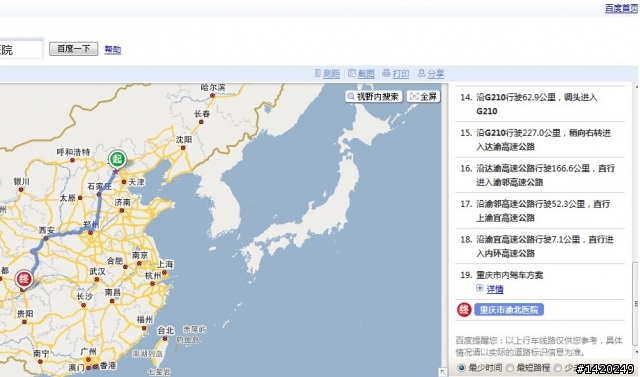640x377 pixels.
Task: Click the share icon (分享)
Action: point(421,73)
